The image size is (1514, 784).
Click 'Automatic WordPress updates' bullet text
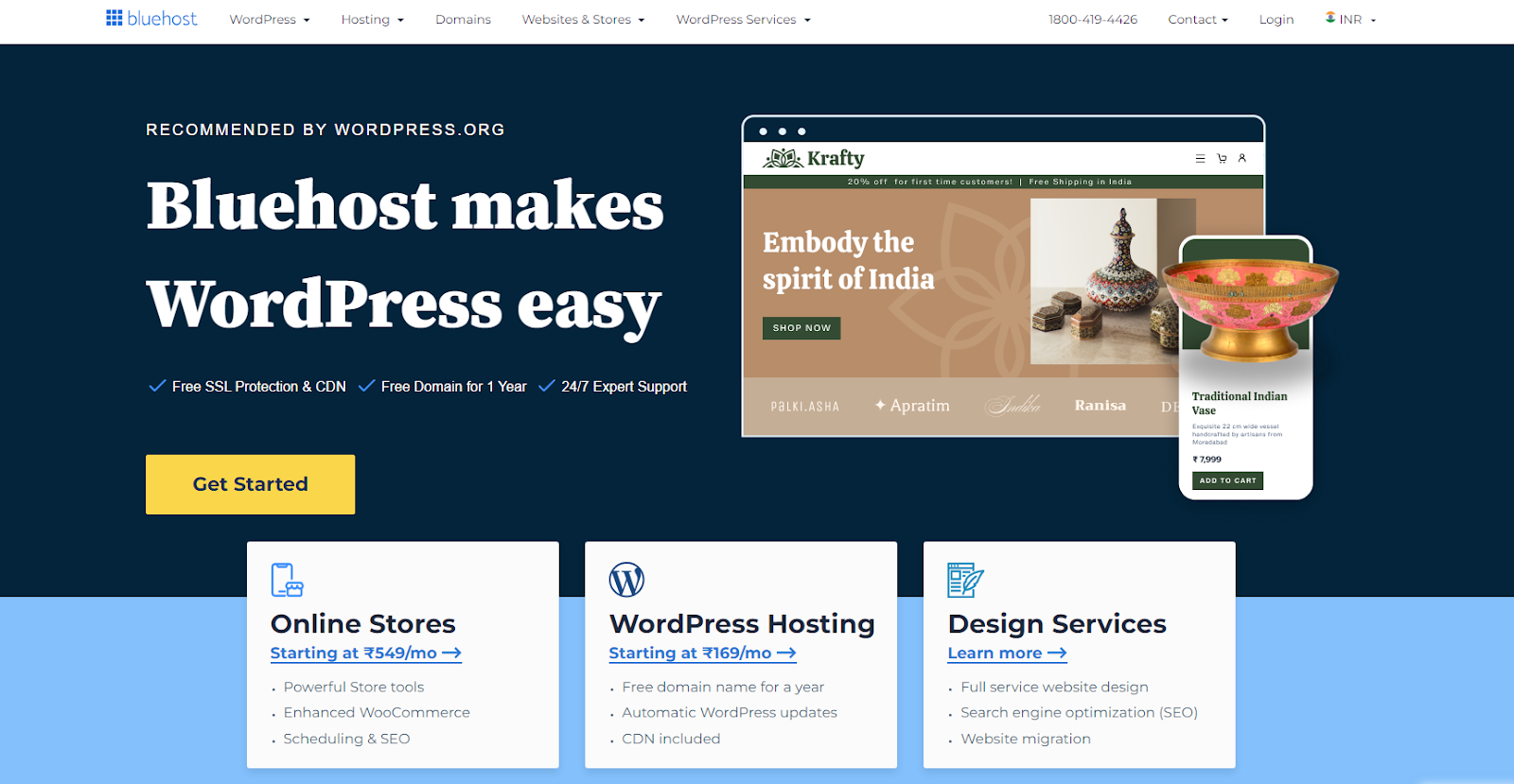730,712
